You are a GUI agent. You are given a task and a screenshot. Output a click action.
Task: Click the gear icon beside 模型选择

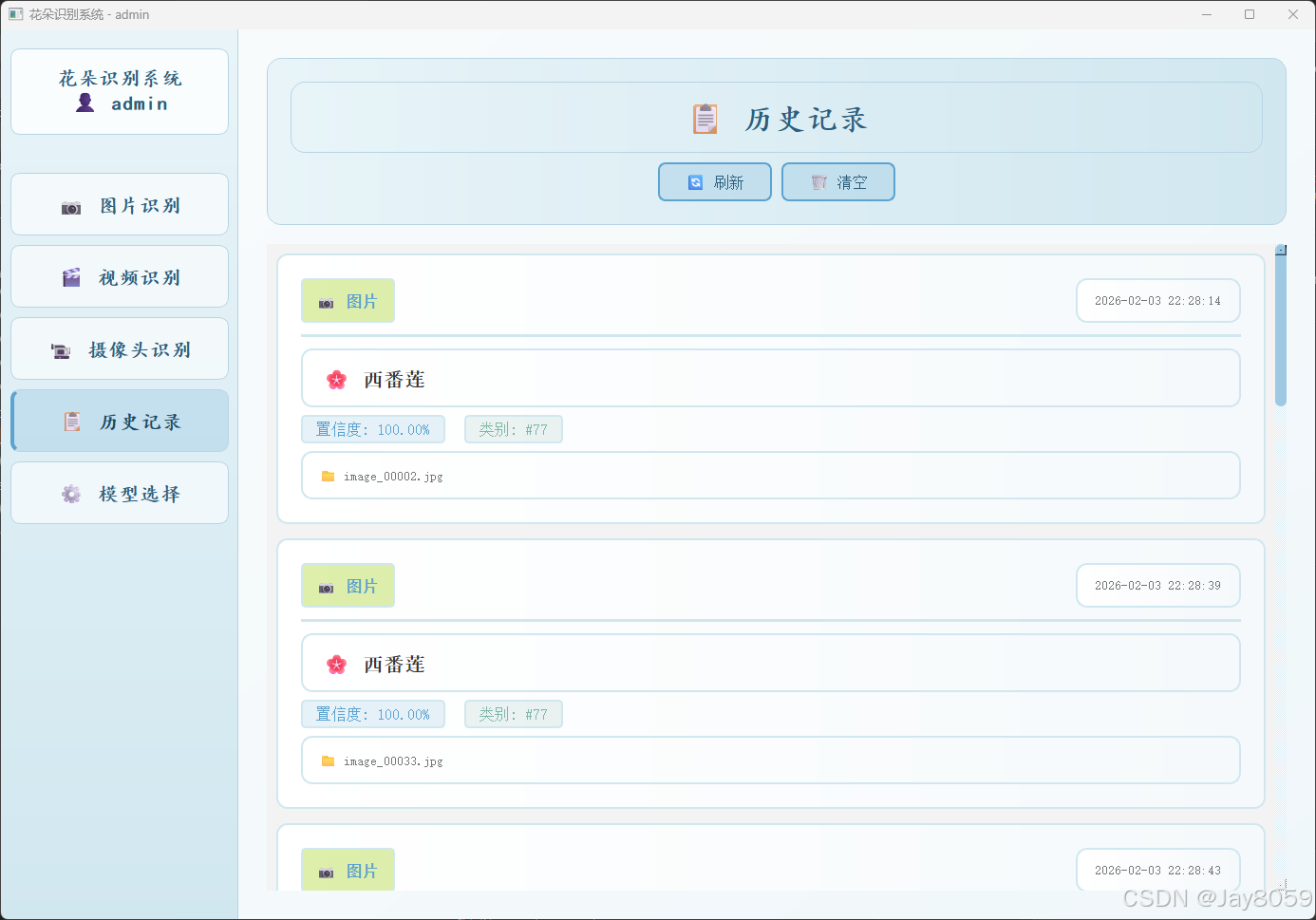[x=71, y=494]
